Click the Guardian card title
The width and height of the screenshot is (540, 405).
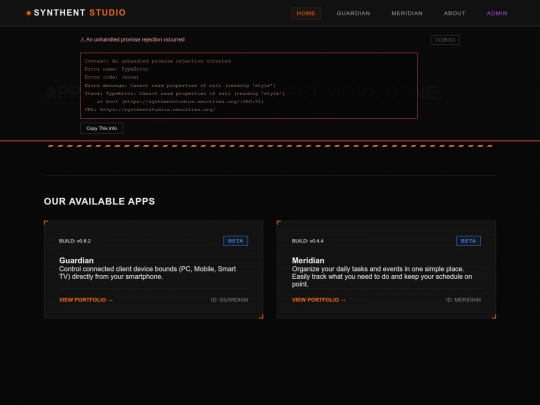coord(76,260)
